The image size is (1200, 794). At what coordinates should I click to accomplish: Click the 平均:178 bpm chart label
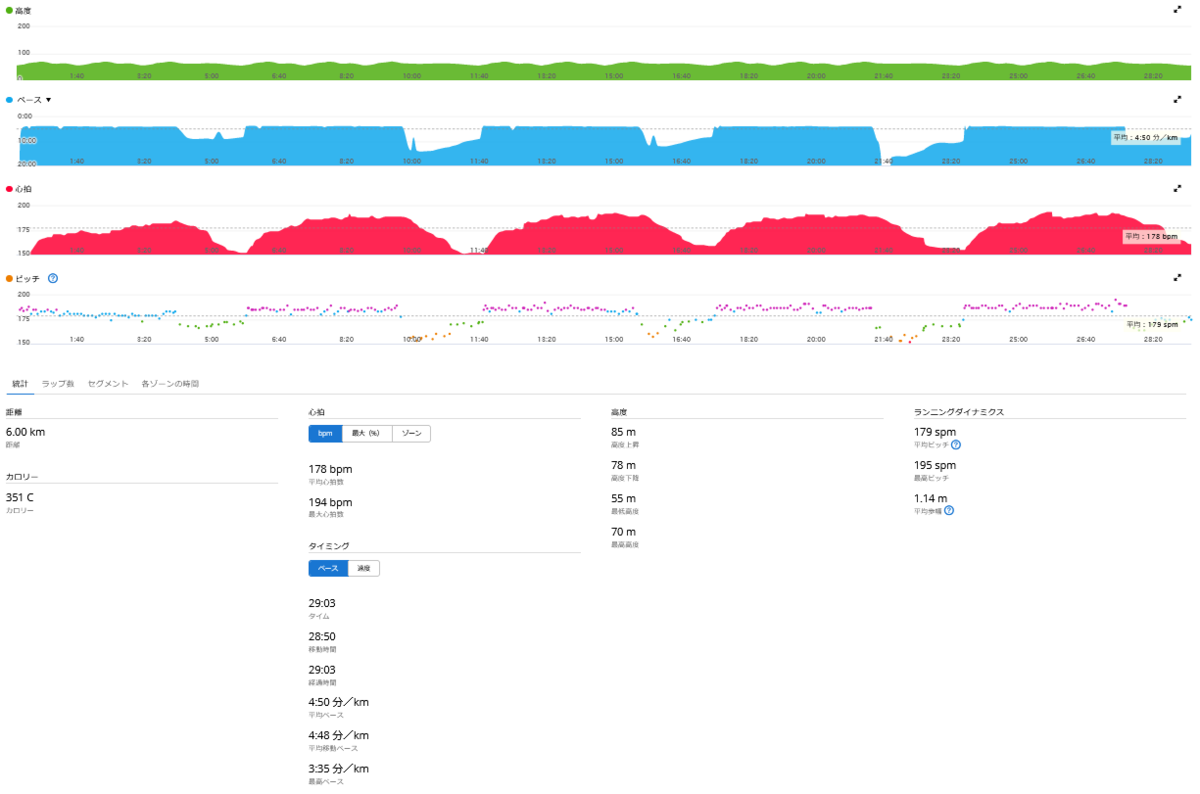pyautogui.click(x=1151, y=237)
